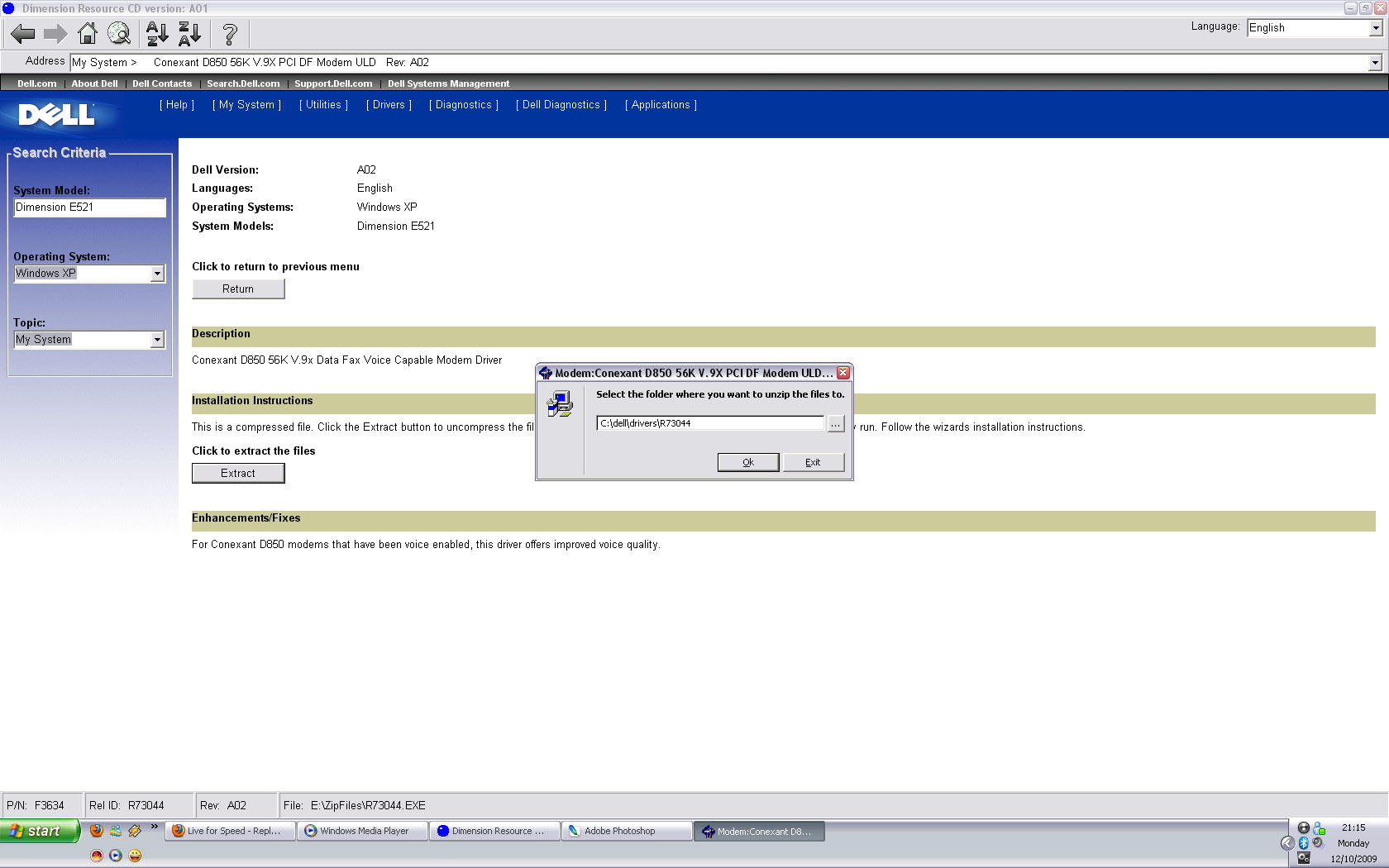This screenshot has height=868, width=1389.
Task: Click the black sphere tray icon
Action: pos(1304,828)
